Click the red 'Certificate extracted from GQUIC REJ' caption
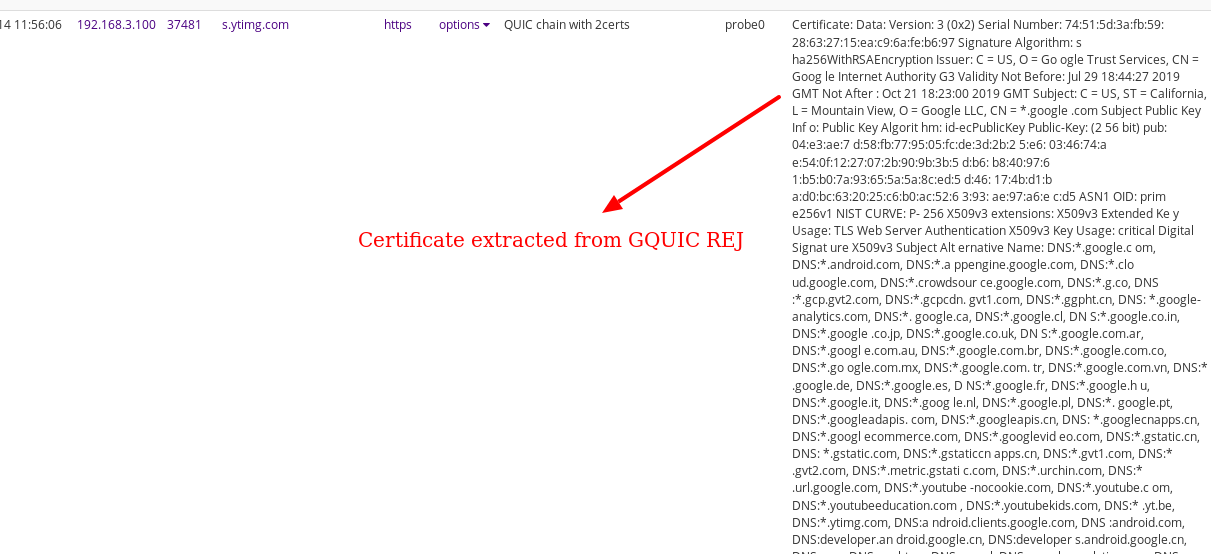 pyautogui.click(x=550, y=240)
